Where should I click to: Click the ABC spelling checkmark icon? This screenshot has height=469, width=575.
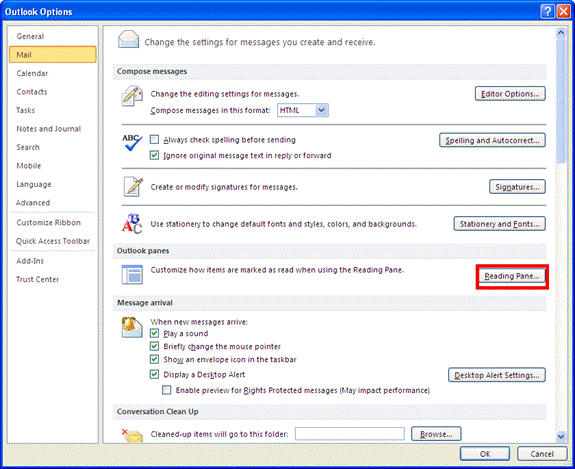click(x=132, y=143)
